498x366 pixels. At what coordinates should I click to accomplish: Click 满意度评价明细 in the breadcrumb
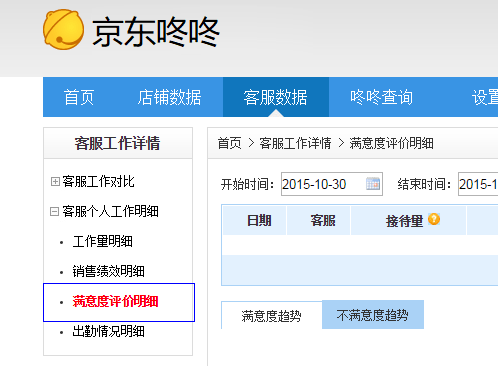[391, 143]
